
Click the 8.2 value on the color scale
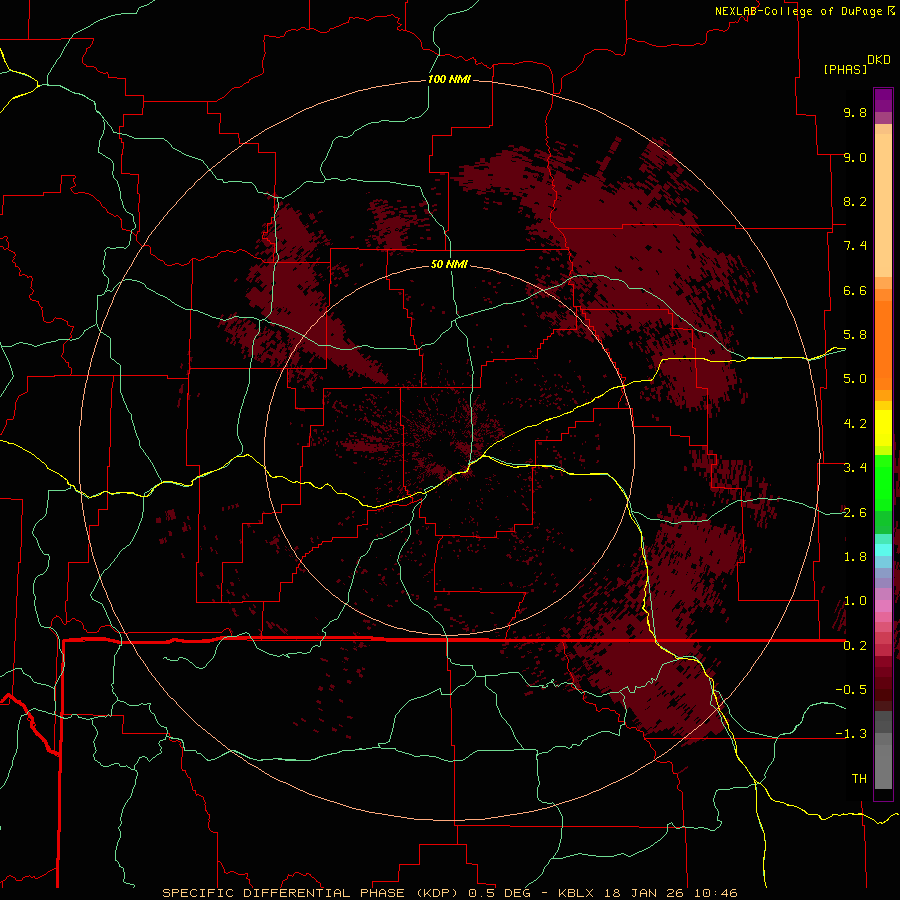coord(855,201)
